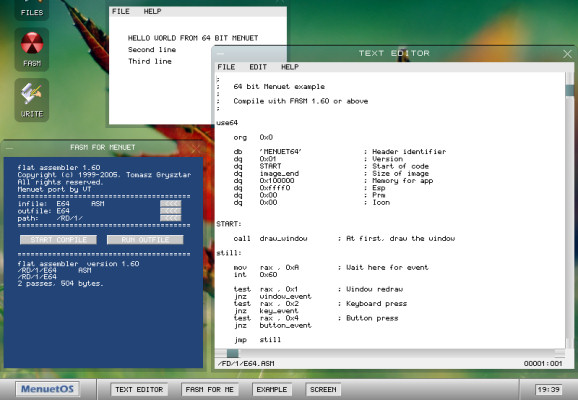
Task: Click START COMPILE button in FASM
Action: tap(58, 240)
